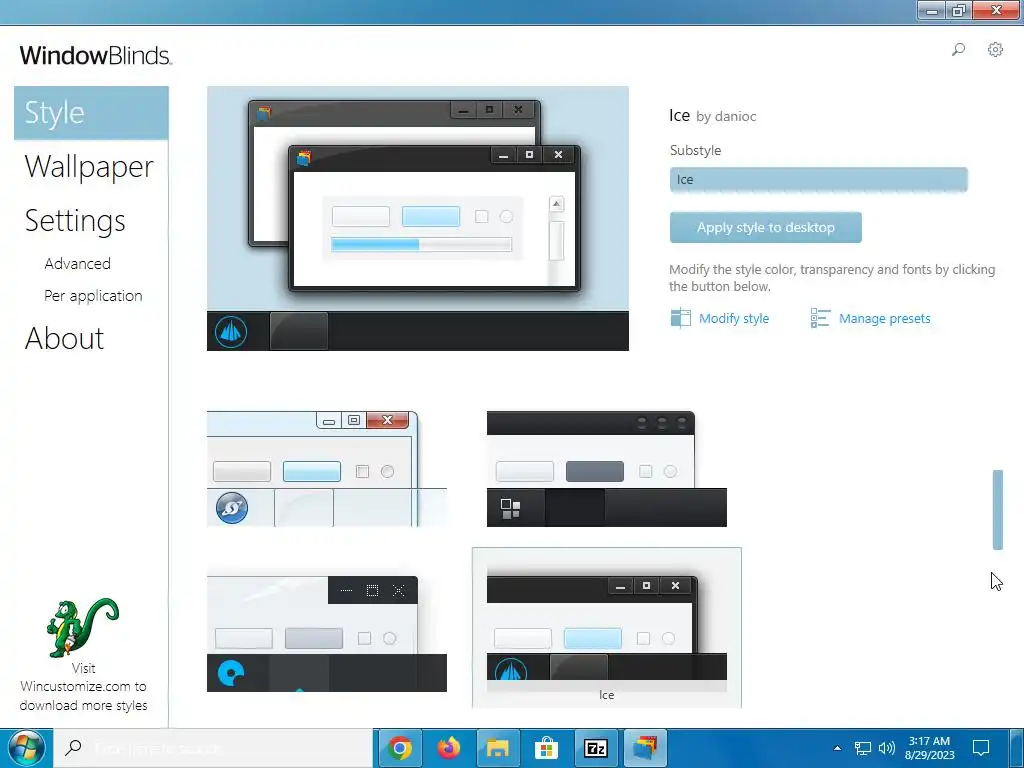Select the Ice style thumbnail
The height and width of the screenshot is (768, 1024).
[607, 628]
